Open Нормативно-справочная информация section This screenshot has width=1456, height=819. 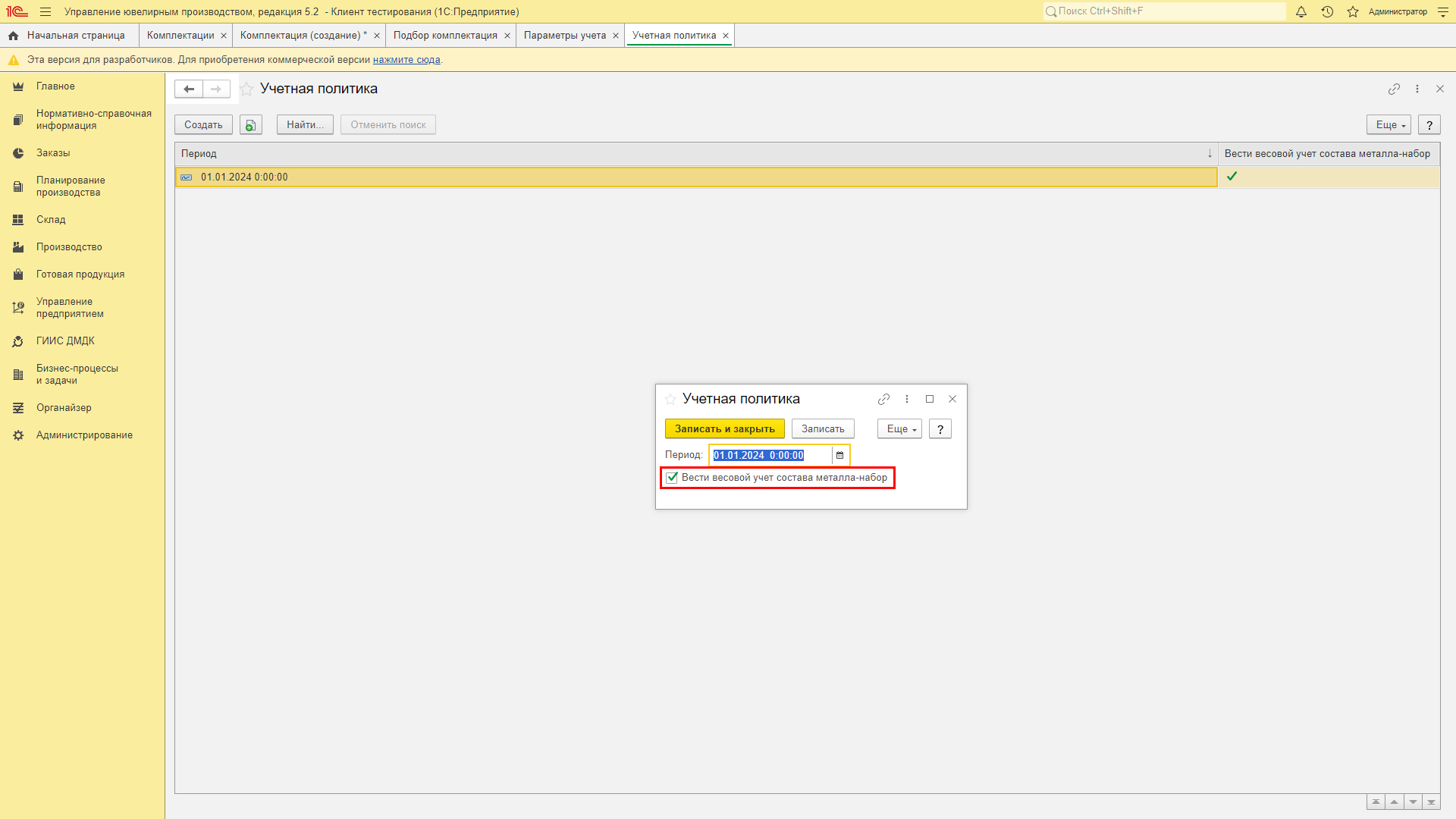(94, 120)
